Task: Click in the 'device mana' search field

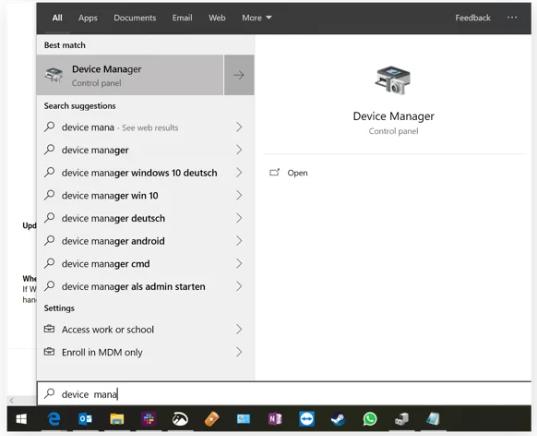Action: (284, 394)
